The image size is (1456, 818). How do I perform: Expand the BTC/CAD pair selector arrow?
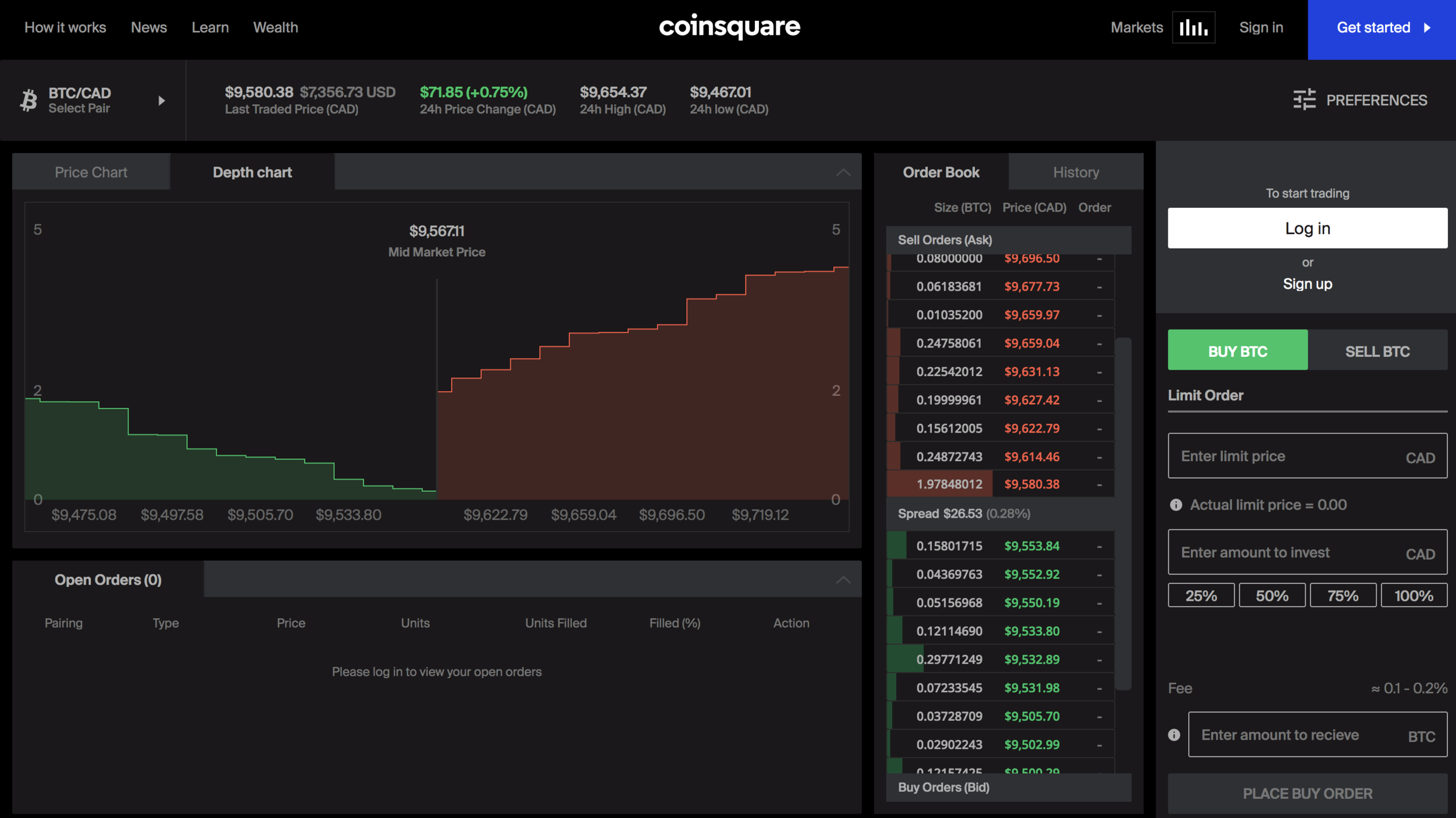[161, 101]
